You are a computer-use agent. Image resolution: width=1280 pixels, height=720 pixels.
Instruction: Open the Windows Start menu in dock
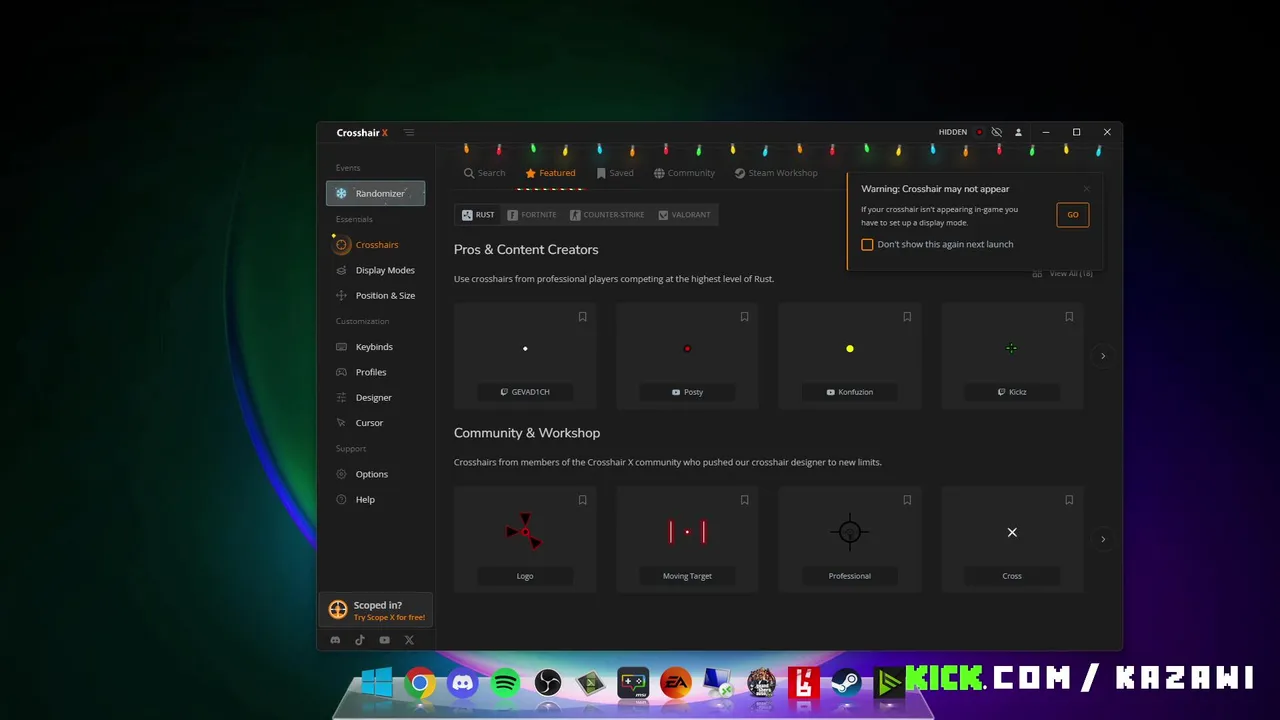click(377, 684)
